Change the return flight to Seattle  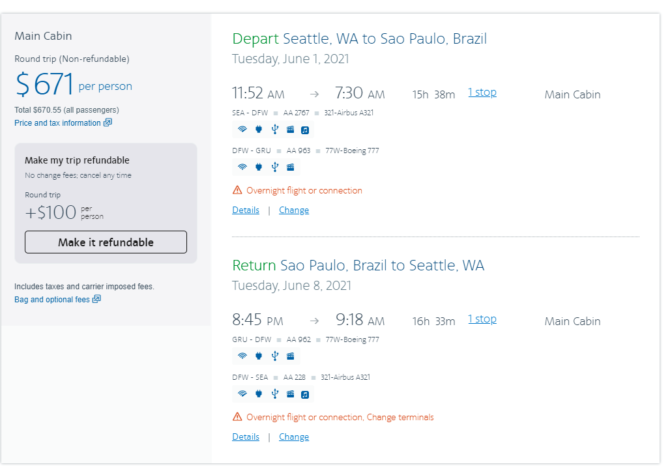click(x=294, y=437)
